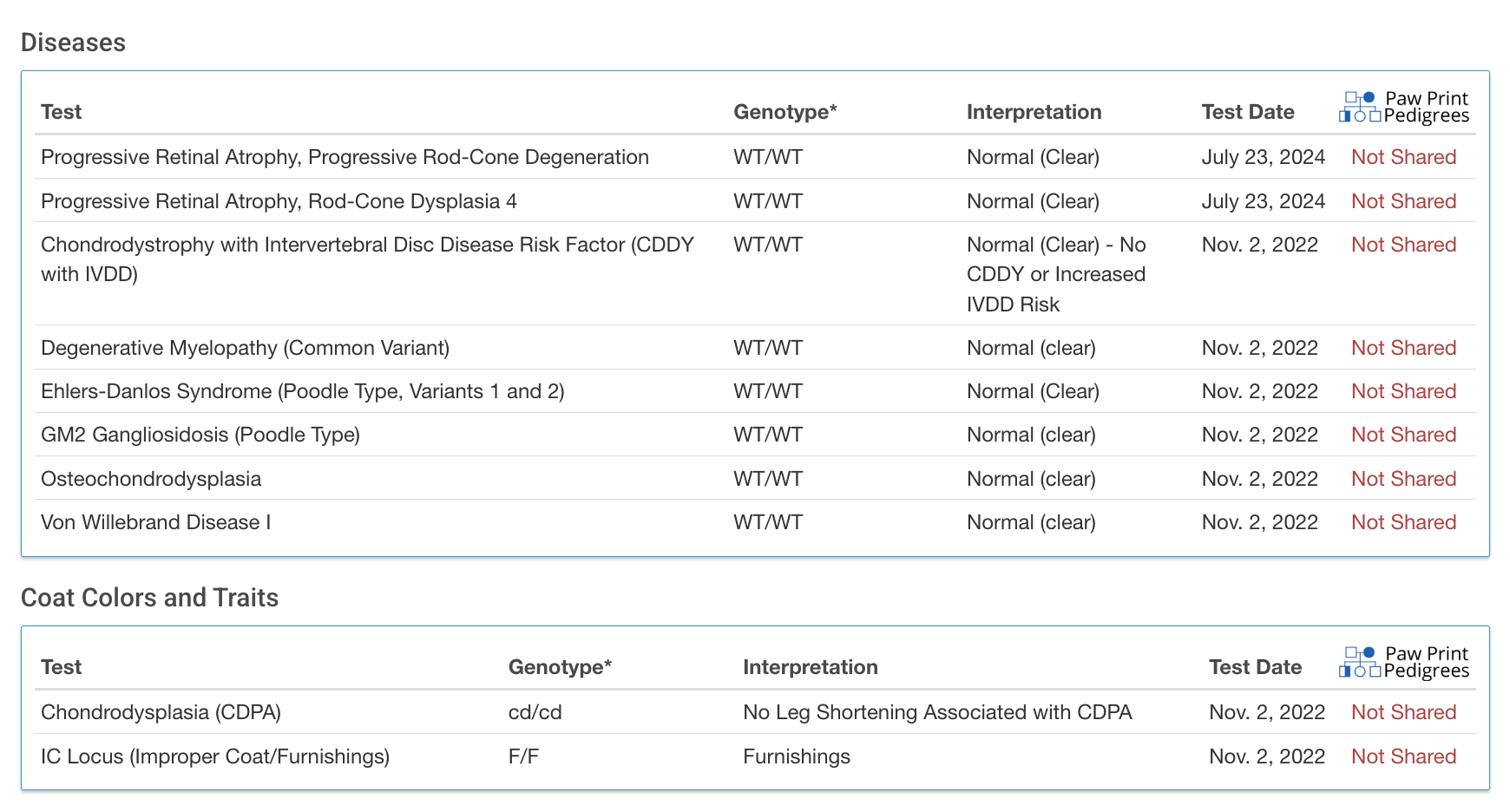Click Not Shared for Progressive Rod-Cone Degeneration

point(1403,157)
